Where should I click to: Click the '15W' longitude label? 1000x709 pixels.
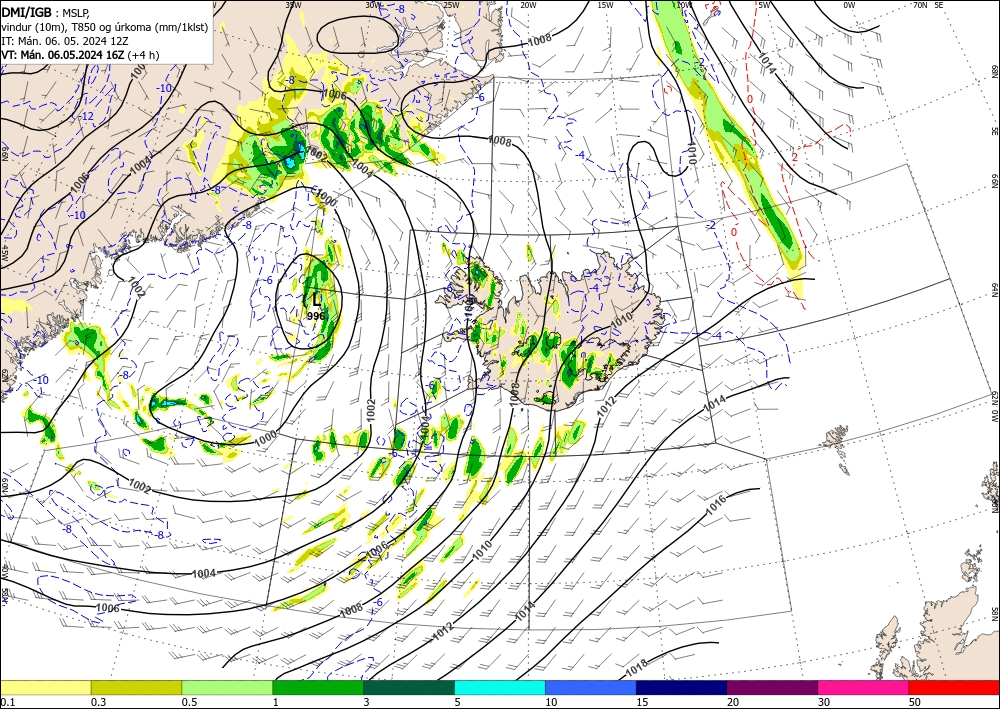605,5
